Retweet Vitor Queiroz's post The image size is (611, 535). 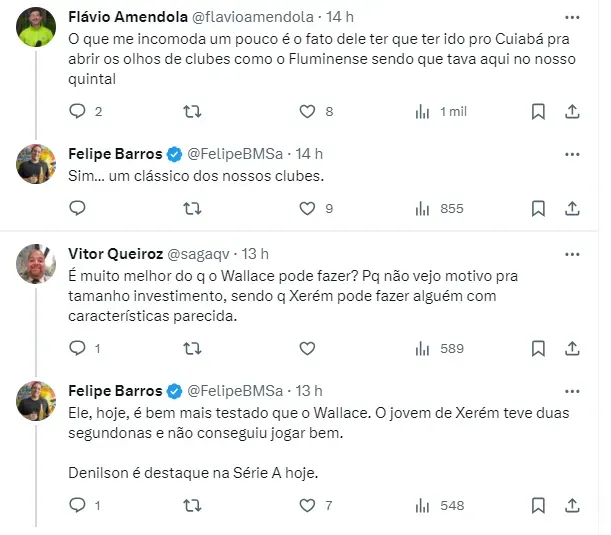coord(193,348)
